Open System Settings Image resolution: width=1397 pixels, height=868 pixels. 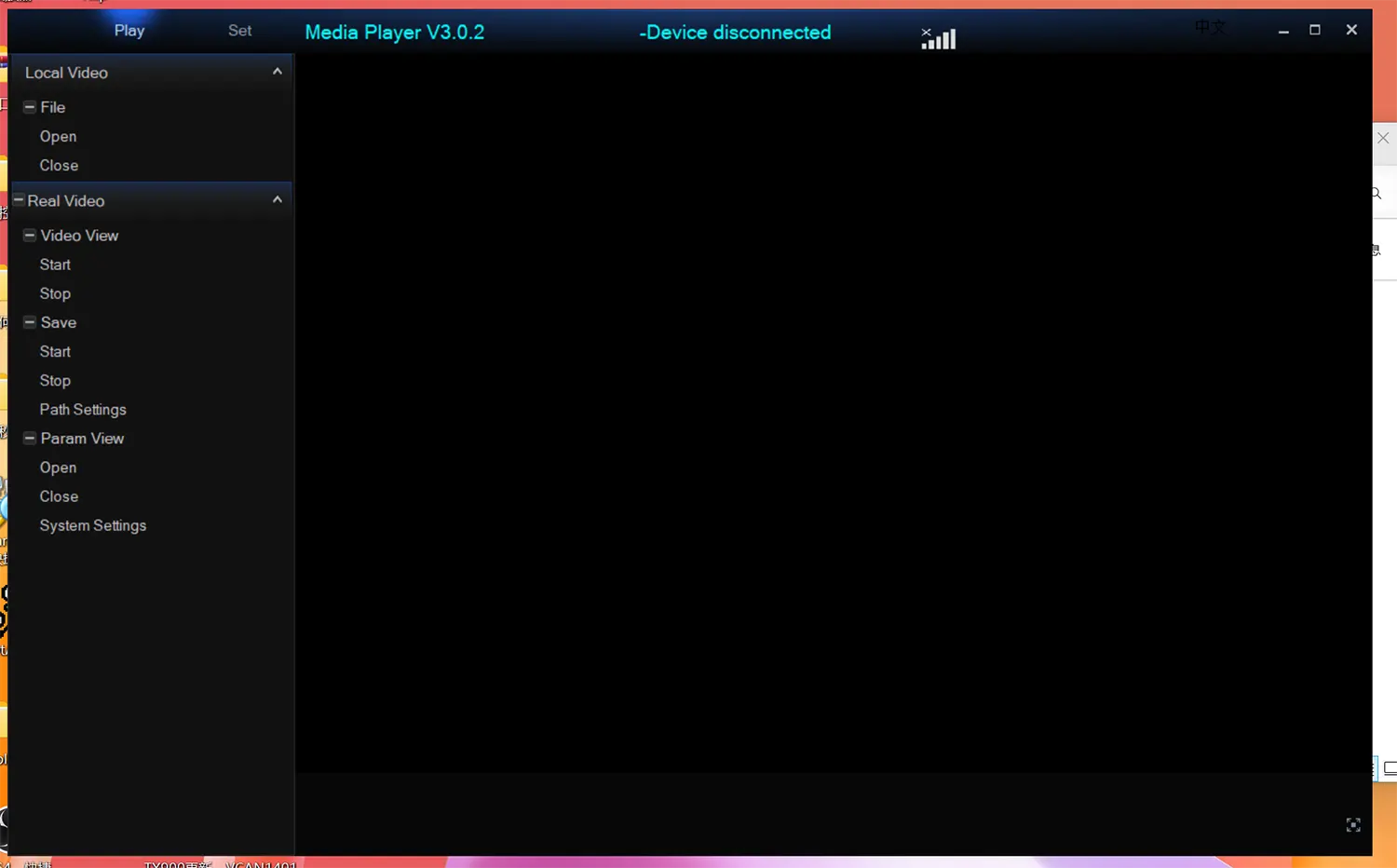pos(93,525)
